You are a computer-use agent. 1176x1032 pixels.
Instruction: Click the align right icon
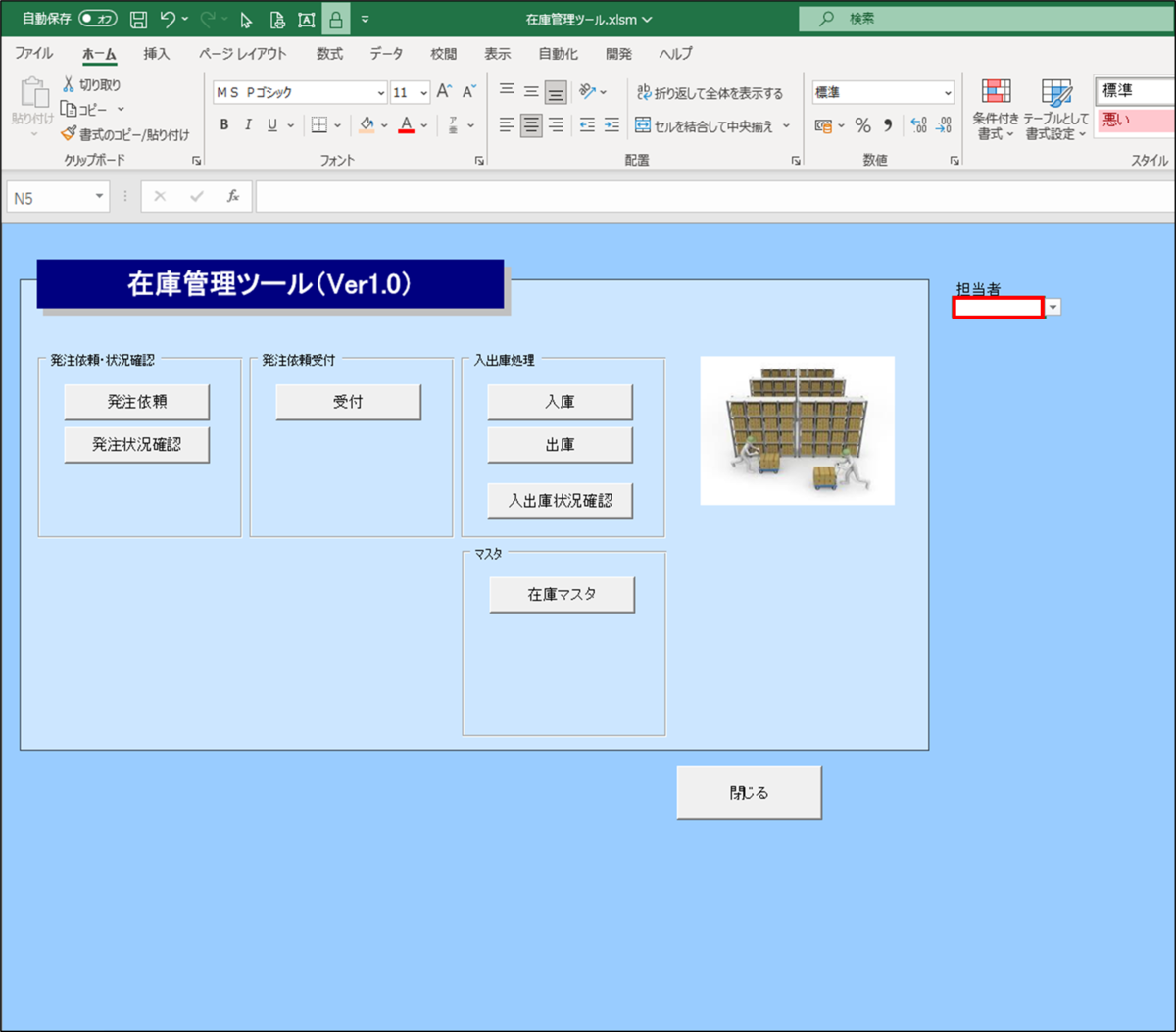point(556,125)
